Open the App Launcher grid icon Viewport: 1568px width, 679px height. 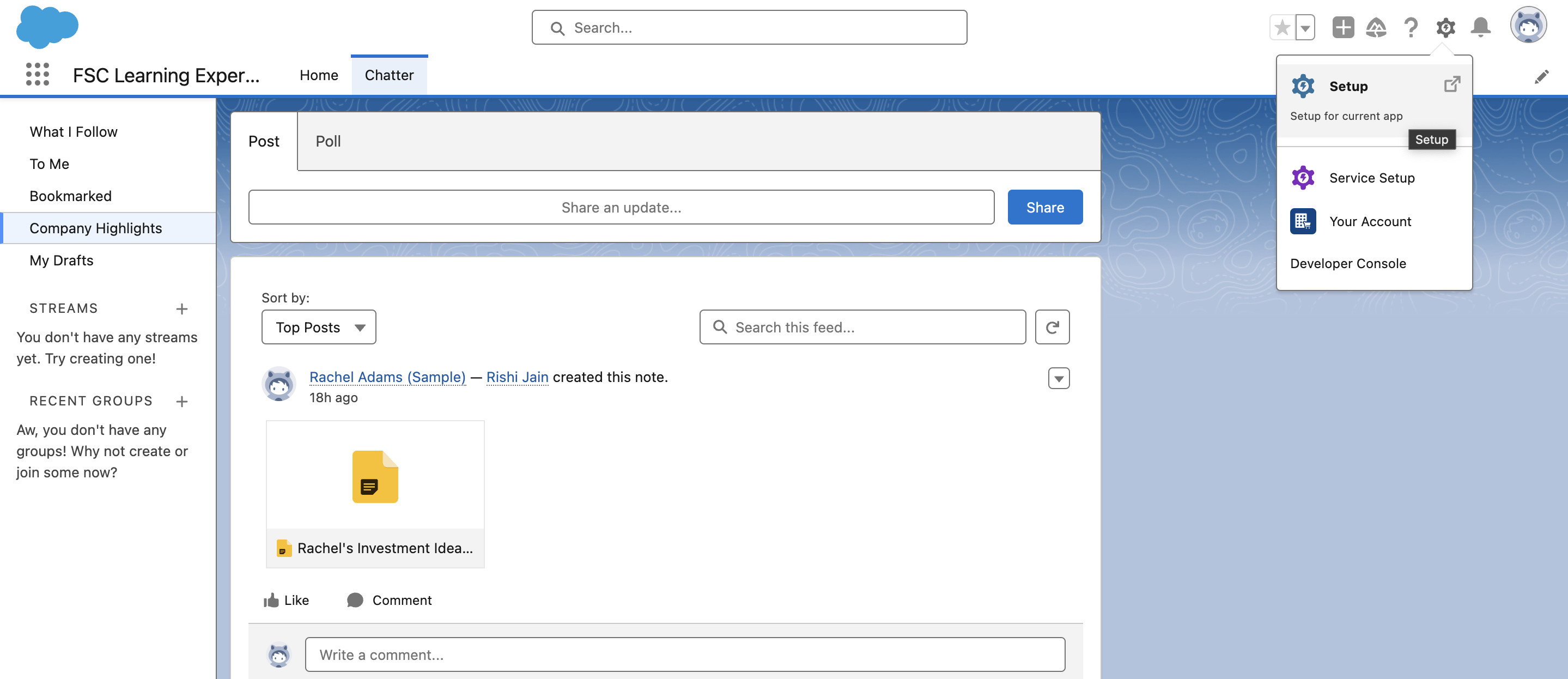point(37,74)
